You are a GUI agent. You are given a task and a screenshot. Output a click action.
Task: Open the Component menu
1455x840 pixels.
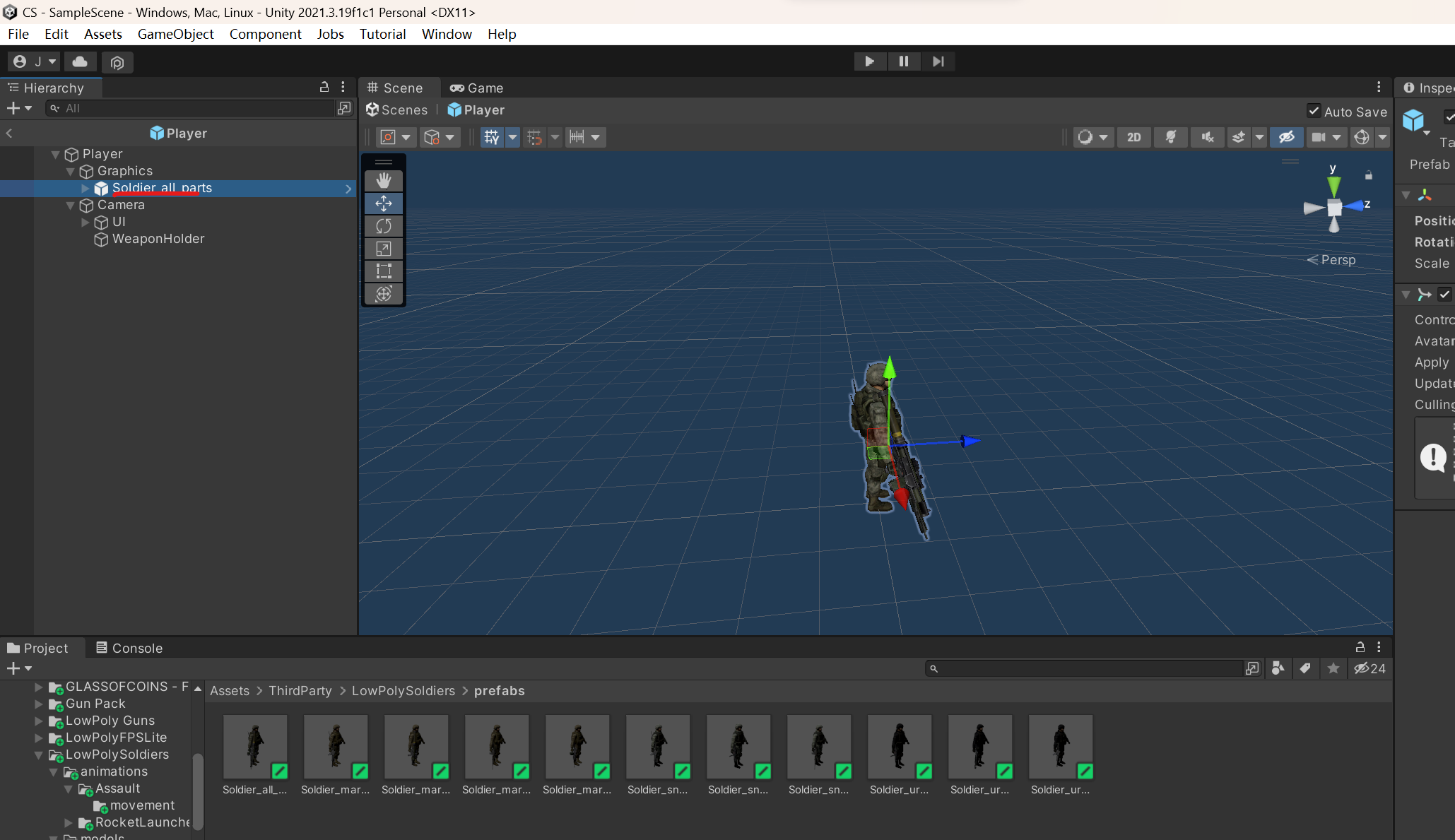[x=265, y=34]
